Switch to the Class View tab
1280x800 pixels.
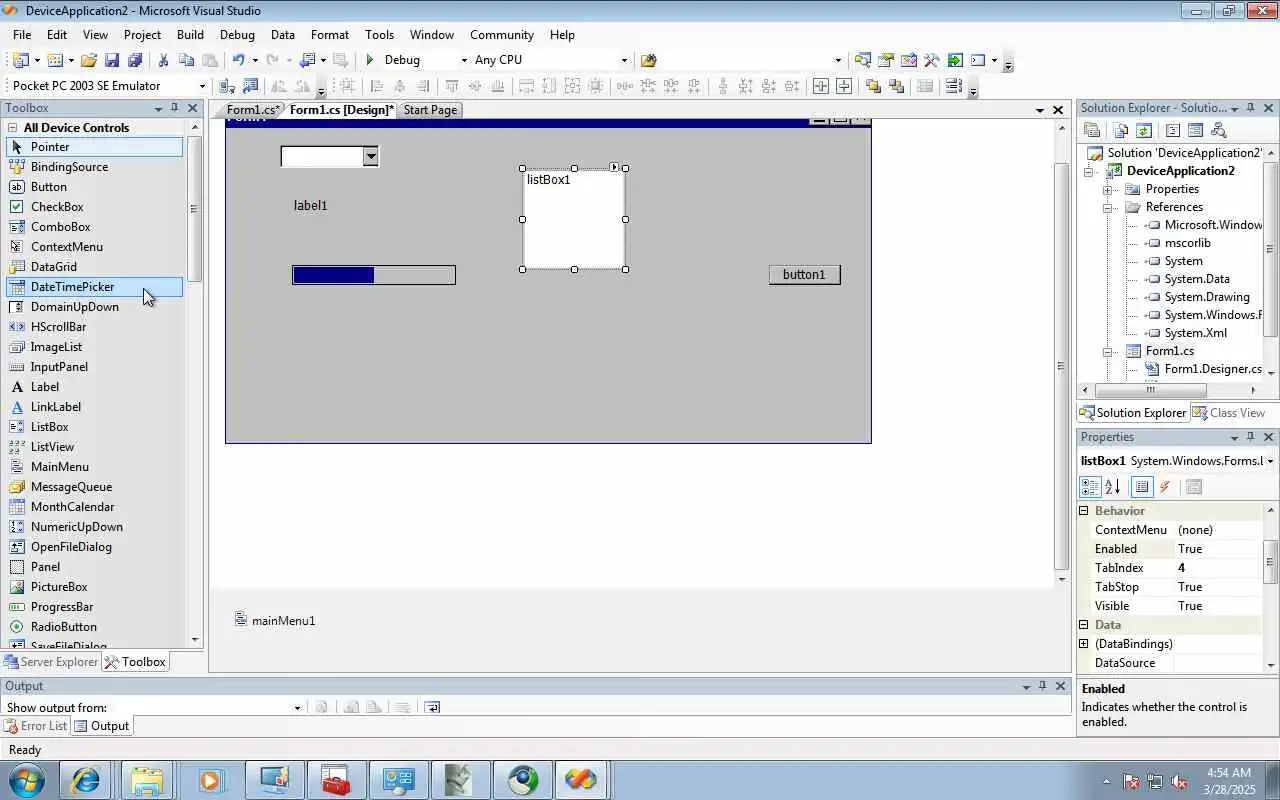(x=1229, y=413)
